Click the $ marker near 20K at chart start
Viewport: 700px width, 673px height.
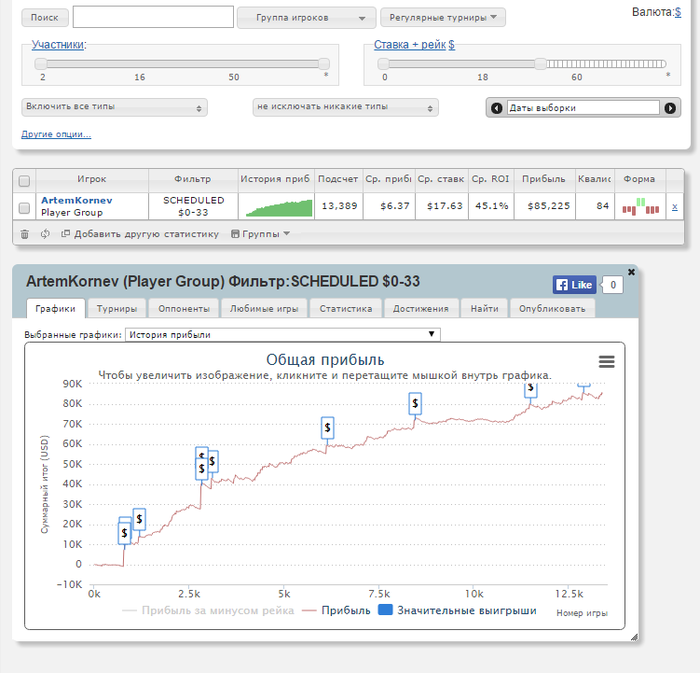pos(125,533)
